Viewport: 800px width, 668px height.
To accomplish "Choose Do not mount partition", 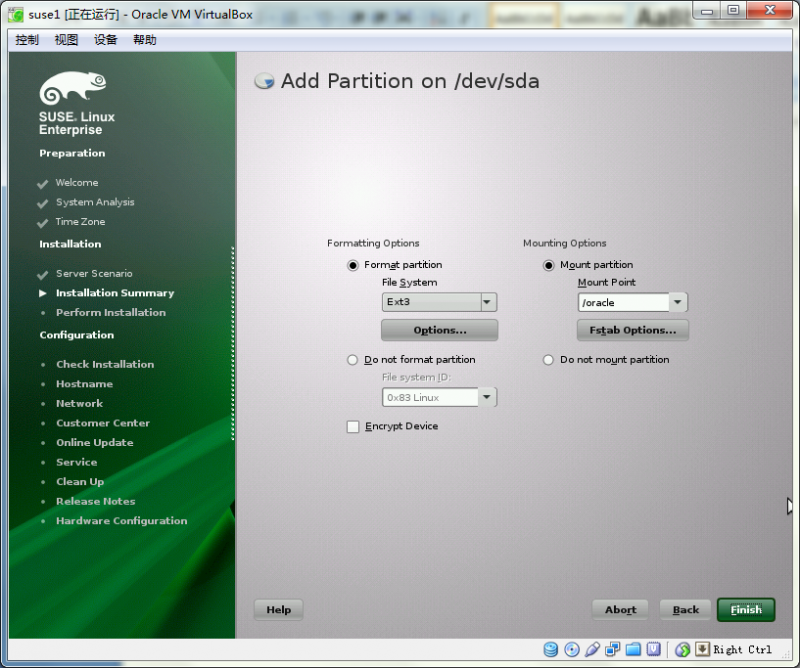I will [x=548, y=359].
